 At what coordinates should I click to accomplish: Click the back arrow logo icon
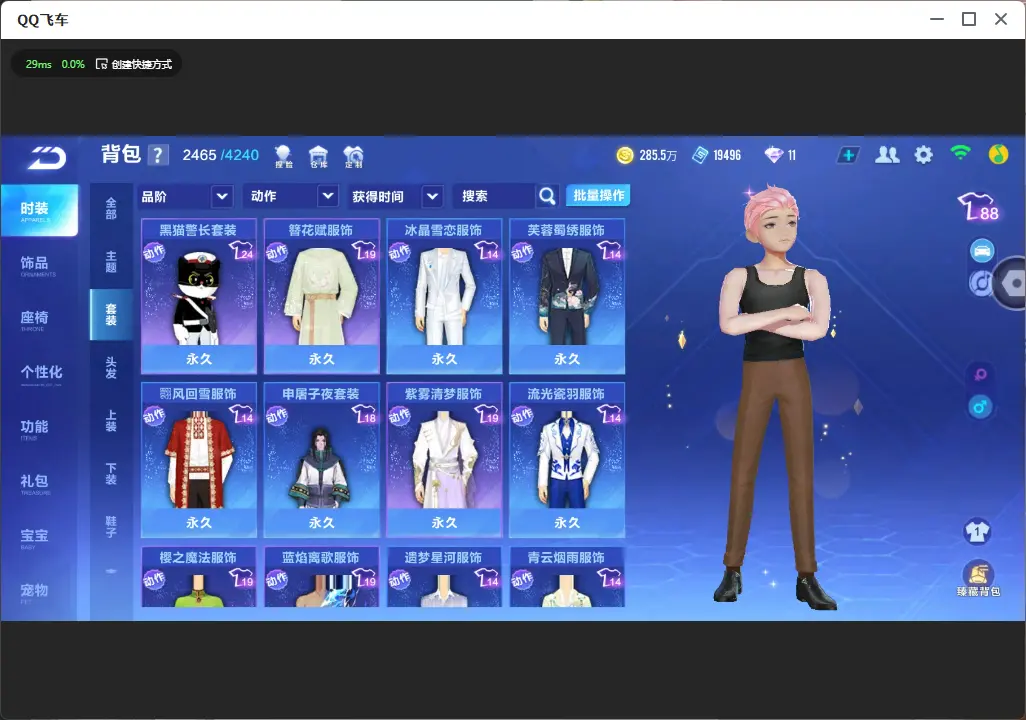[46, 157]
